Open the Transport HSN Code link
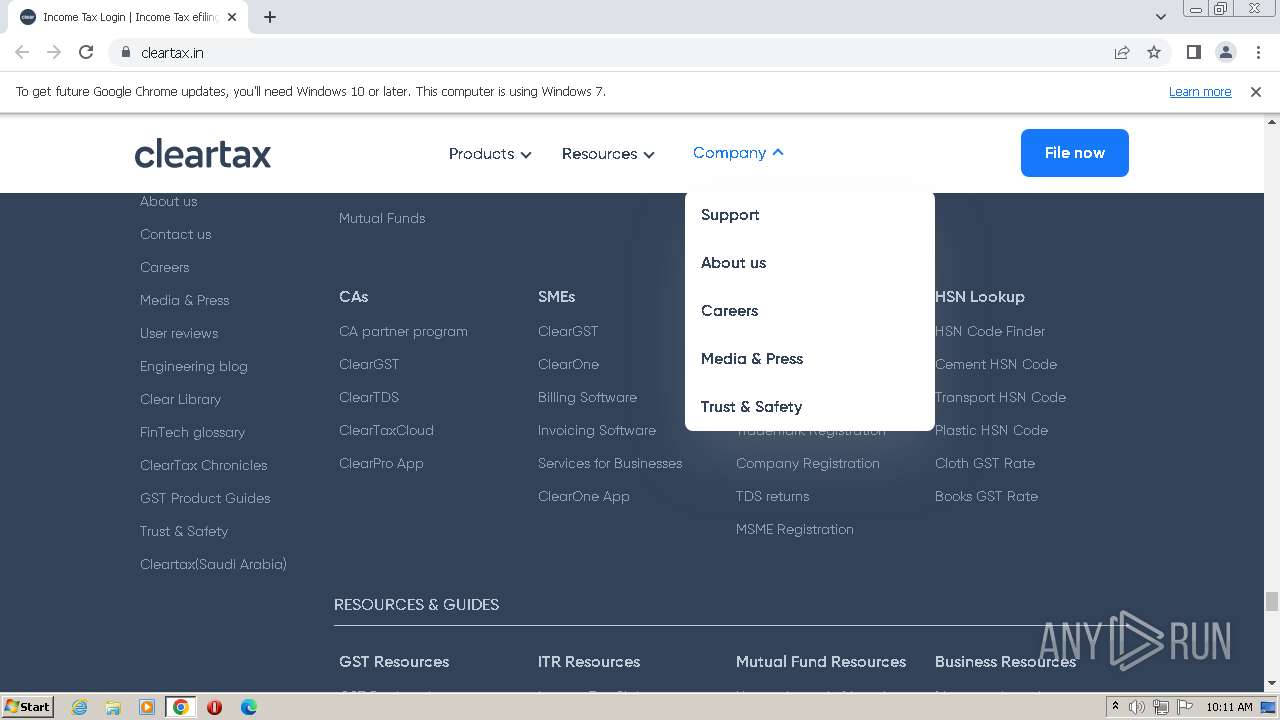Screen dimensions: 1280x720 (x=1000, y=397)
